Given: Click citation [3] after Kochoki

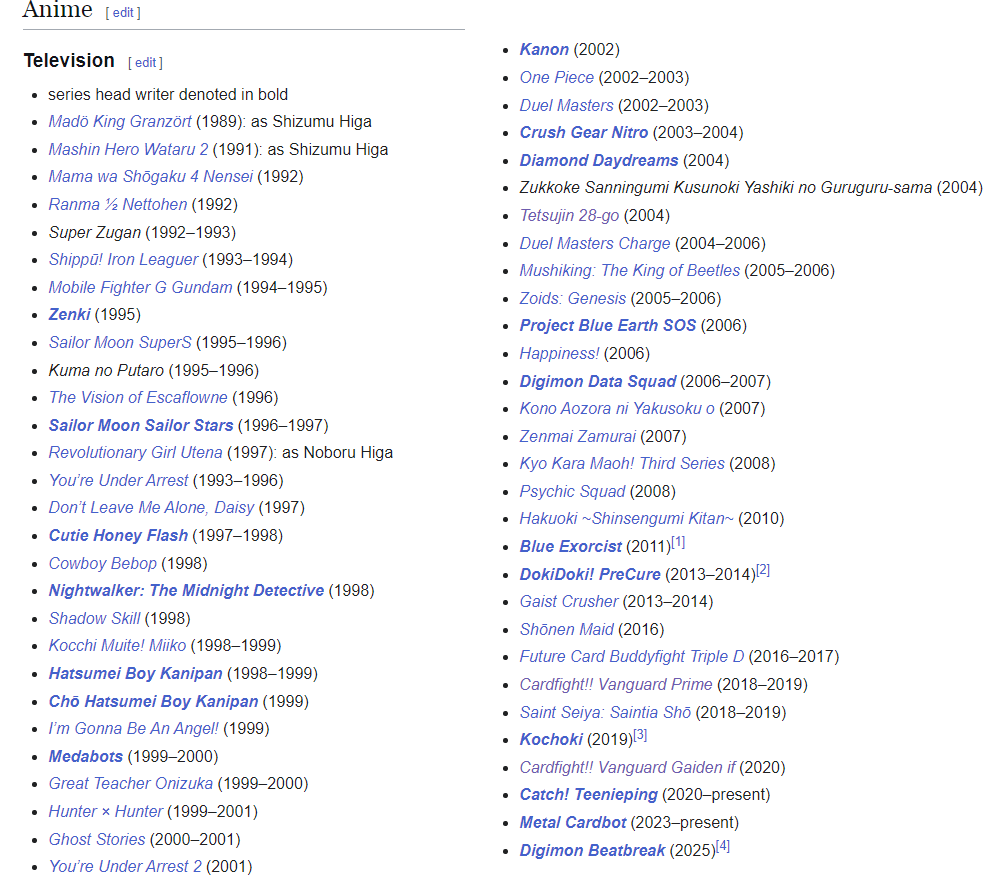Looking at the screenshot, I should point(640,735).
